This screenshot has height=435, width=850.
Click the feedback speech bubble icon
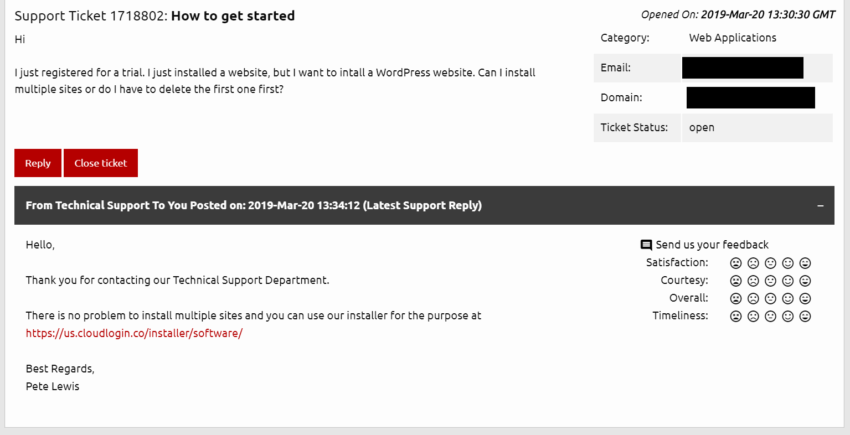coord(646,245)
